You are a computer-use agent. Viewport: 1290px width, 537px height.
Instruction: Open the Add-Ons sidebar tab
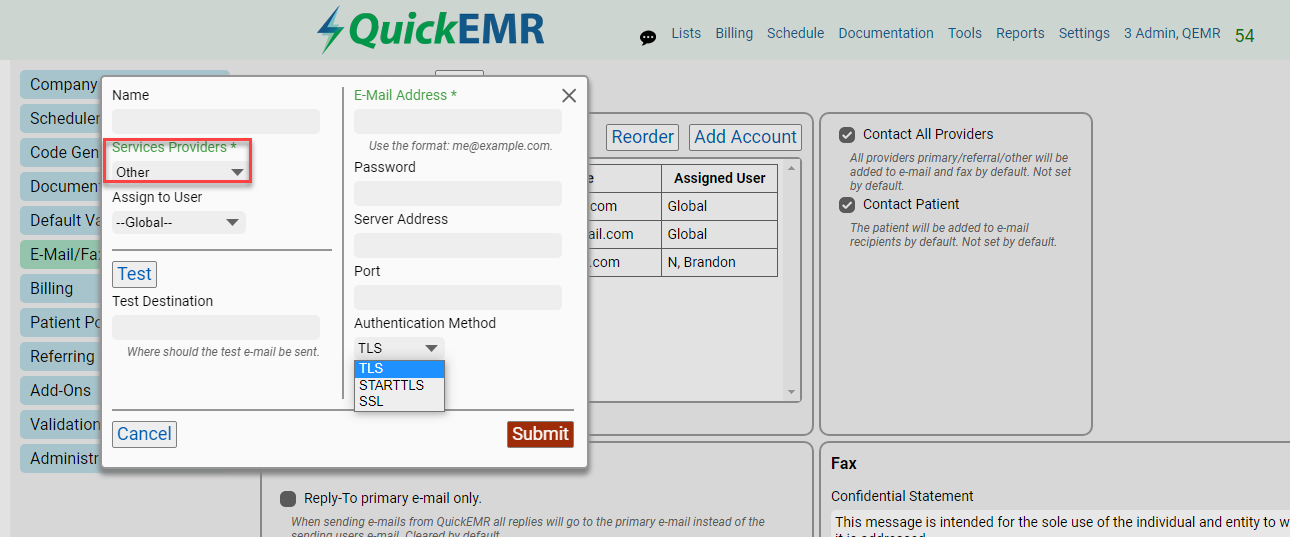tap(62, 391)
